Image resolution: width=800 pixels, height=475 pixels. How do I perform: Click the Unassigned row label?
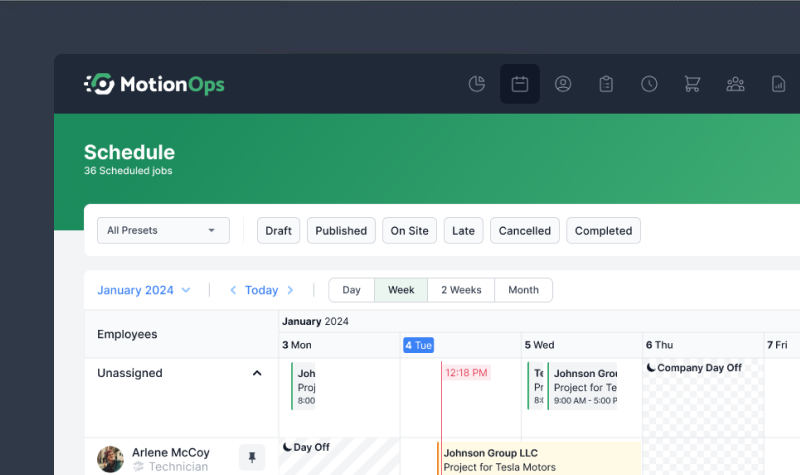(130, 373)
